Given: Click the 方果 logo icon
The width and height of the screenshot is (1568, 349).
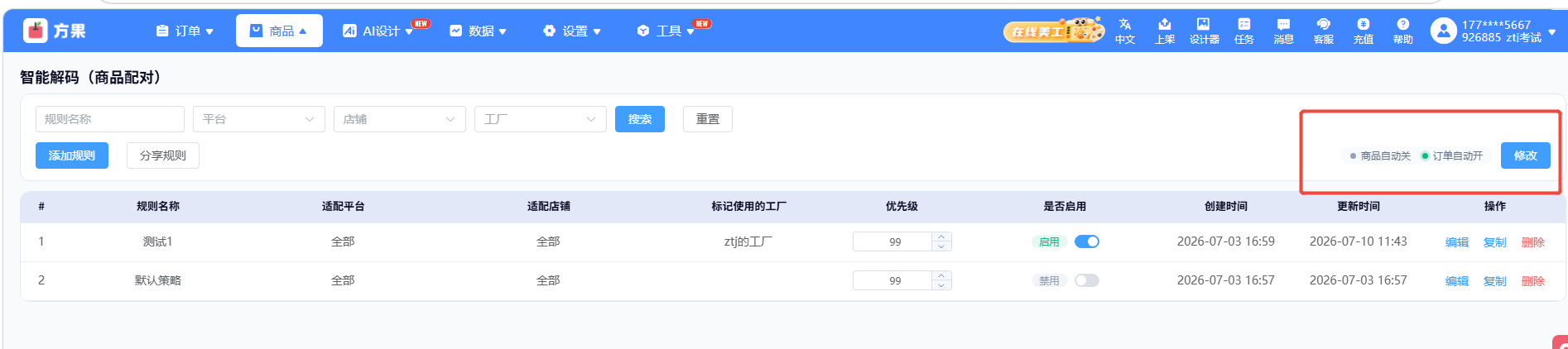Looking at the screenshot, I should coord(35,31).
